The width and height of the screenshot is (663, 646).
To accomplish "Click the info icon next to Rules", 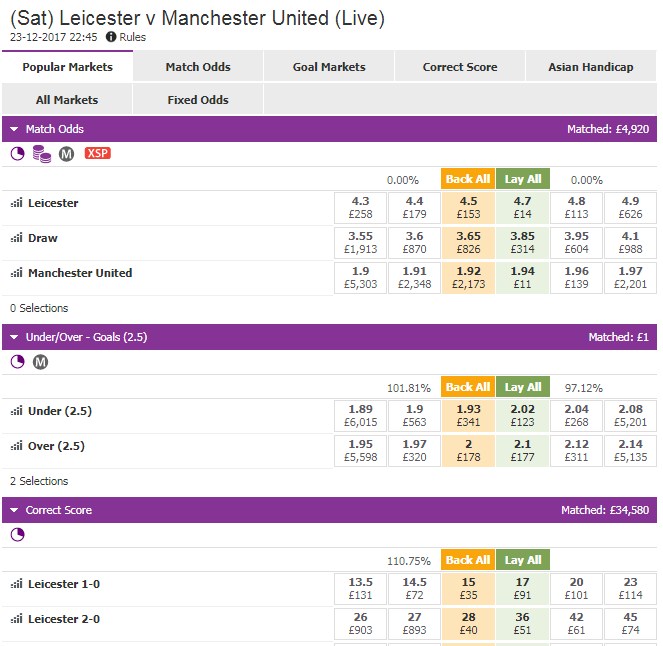I will pyautogui.click(x=111, y=37).
